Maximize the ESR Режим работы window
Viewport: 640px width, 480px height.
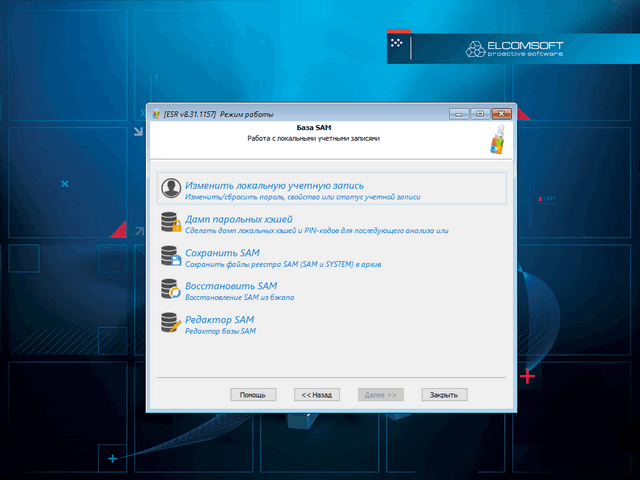(x=479, y=113)
